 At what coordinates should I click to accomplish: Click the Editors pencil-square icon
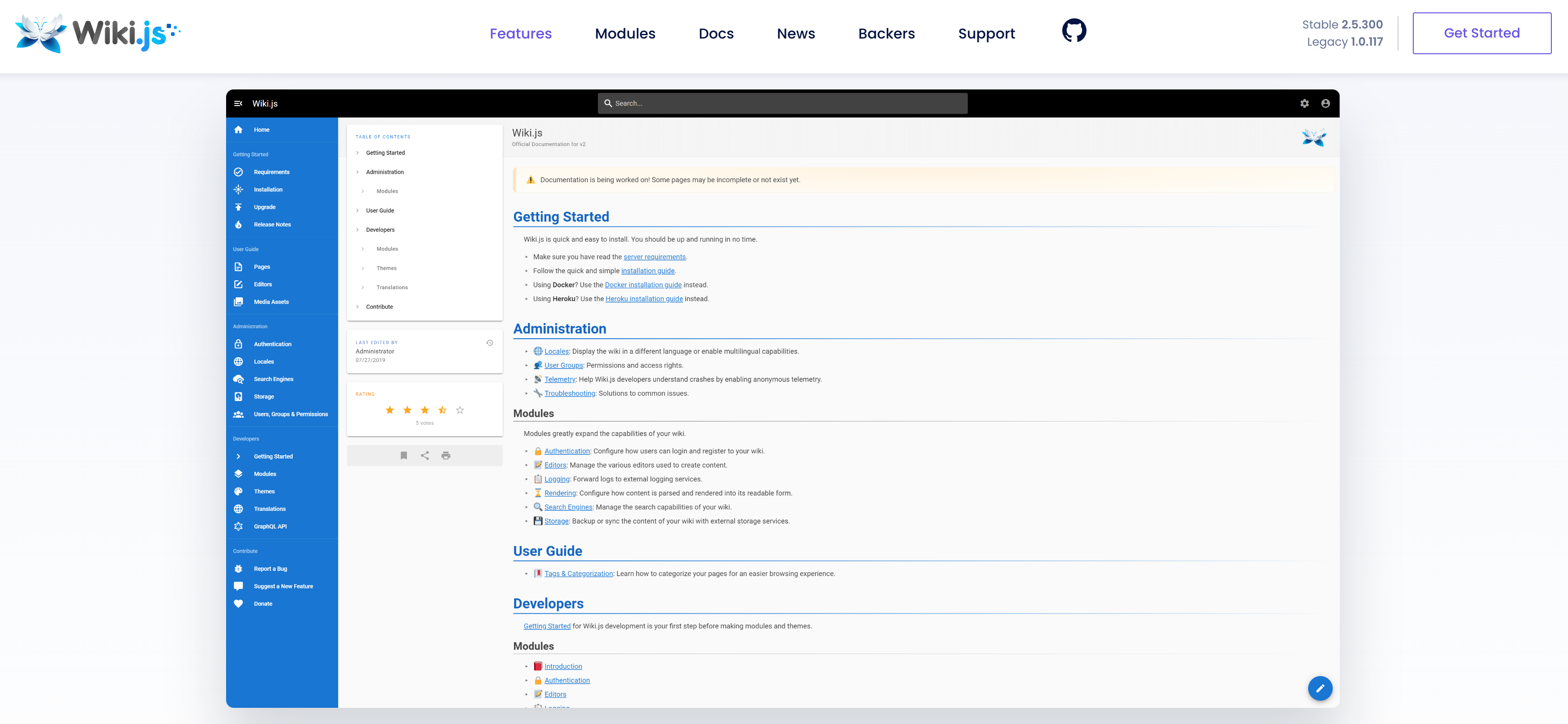(x=238, y=284)
